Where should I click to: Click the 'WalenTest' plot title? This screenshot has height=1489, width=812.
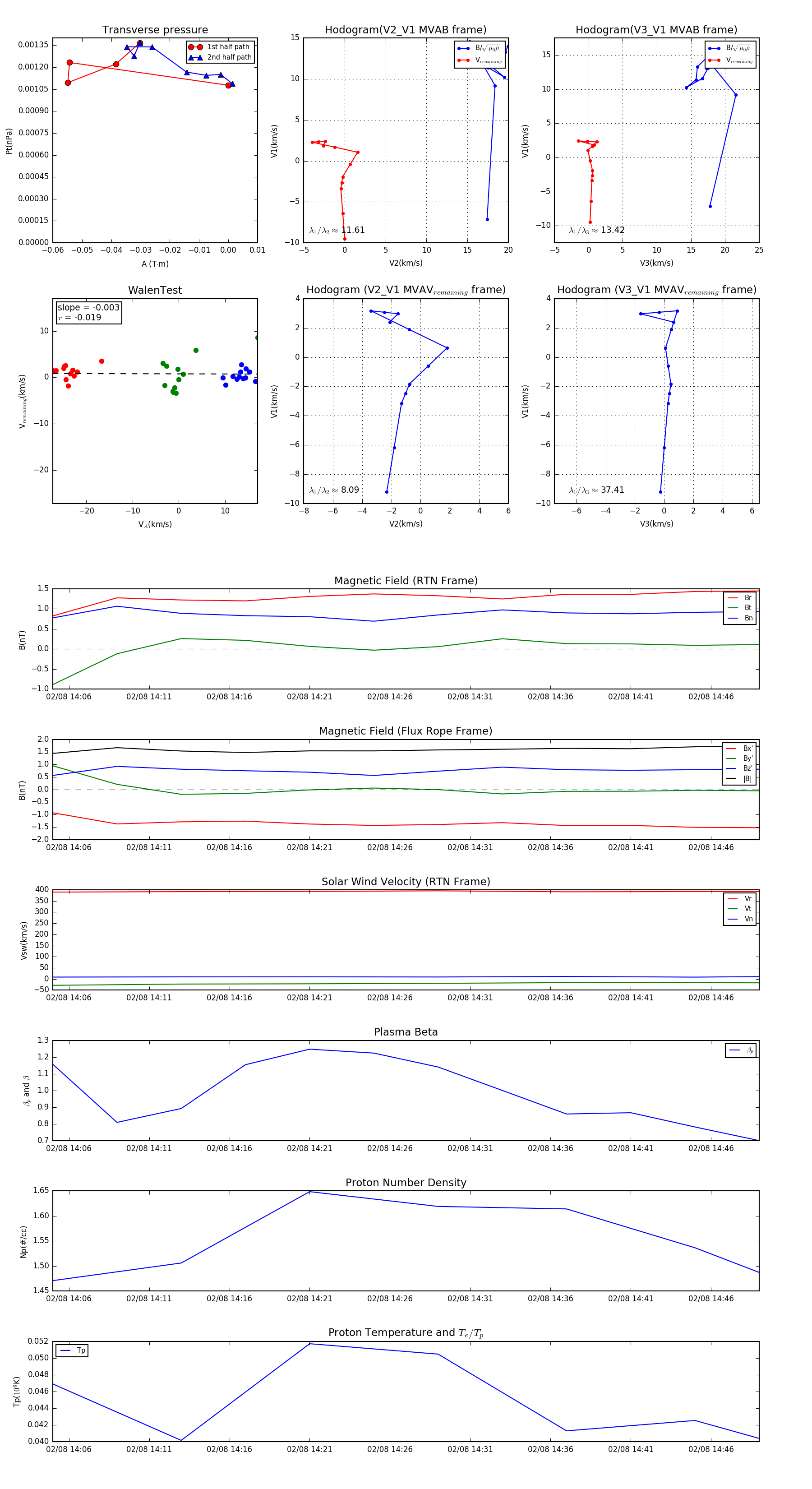tap(155, 290)
